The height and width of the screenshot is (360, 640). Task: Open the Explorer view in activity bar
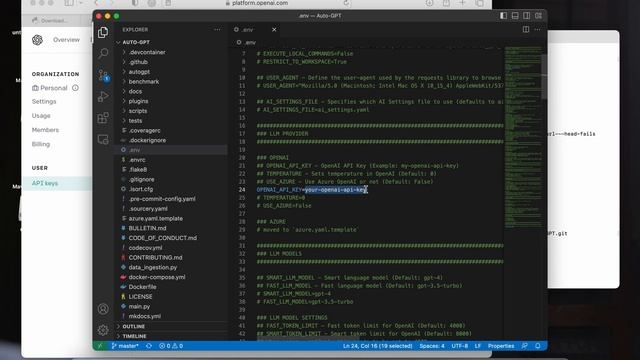[x=103, y=32]
